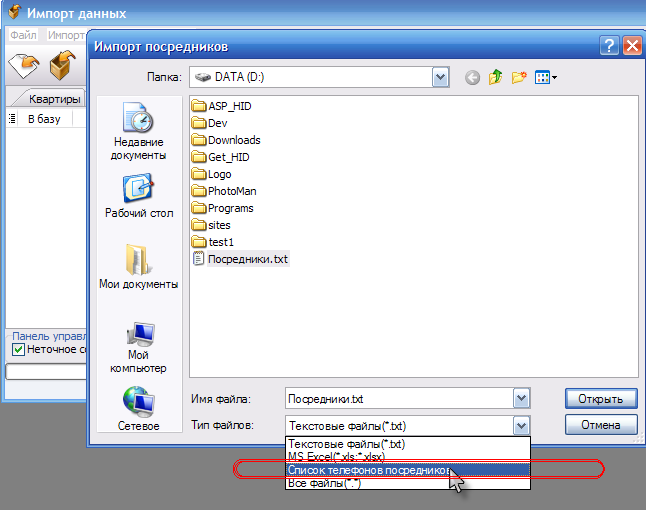Expand the file name dropdown arrow
646x510 pixels.
coord(520,399)
